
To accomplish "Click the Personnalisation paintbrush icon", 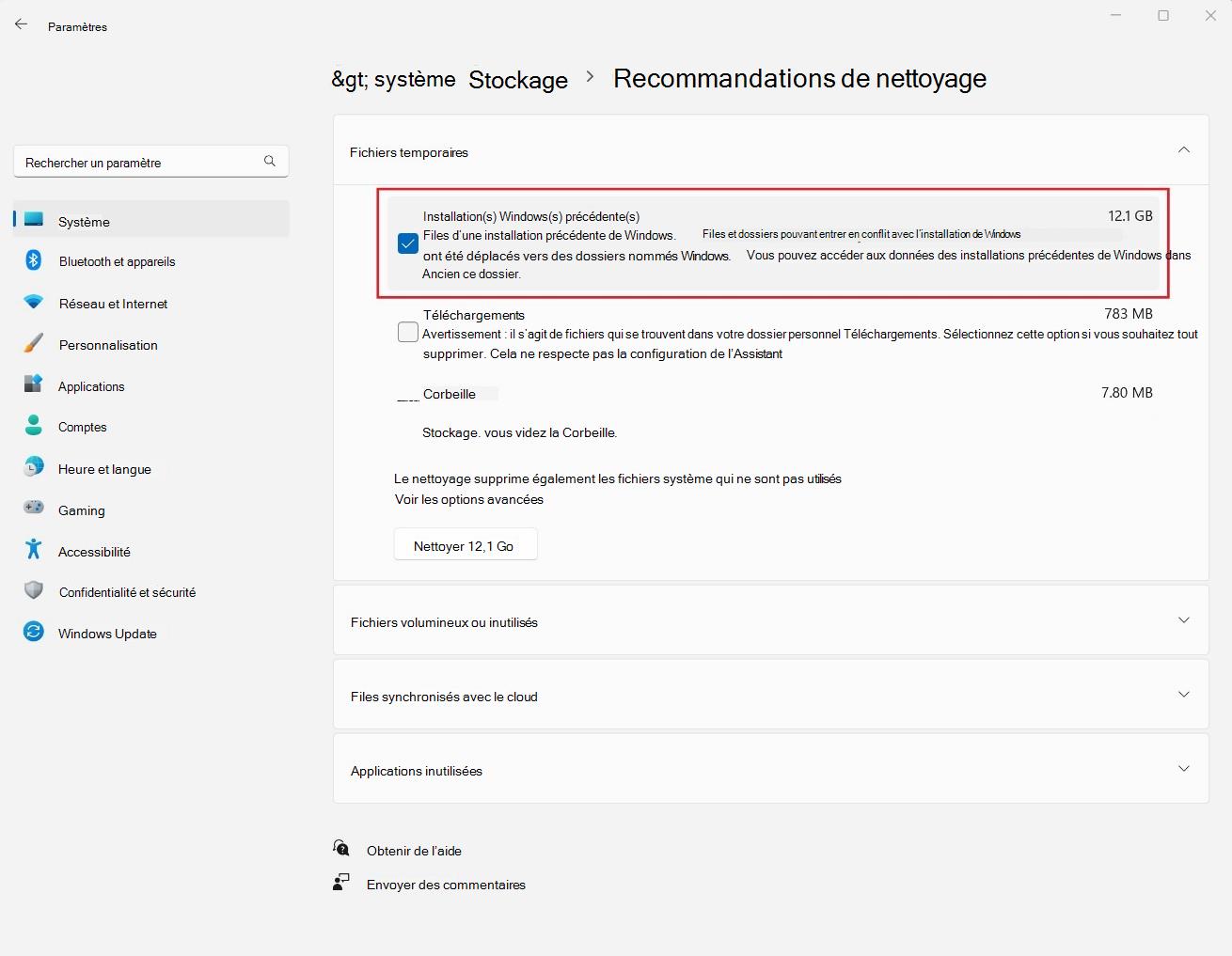I will [34, 344].
